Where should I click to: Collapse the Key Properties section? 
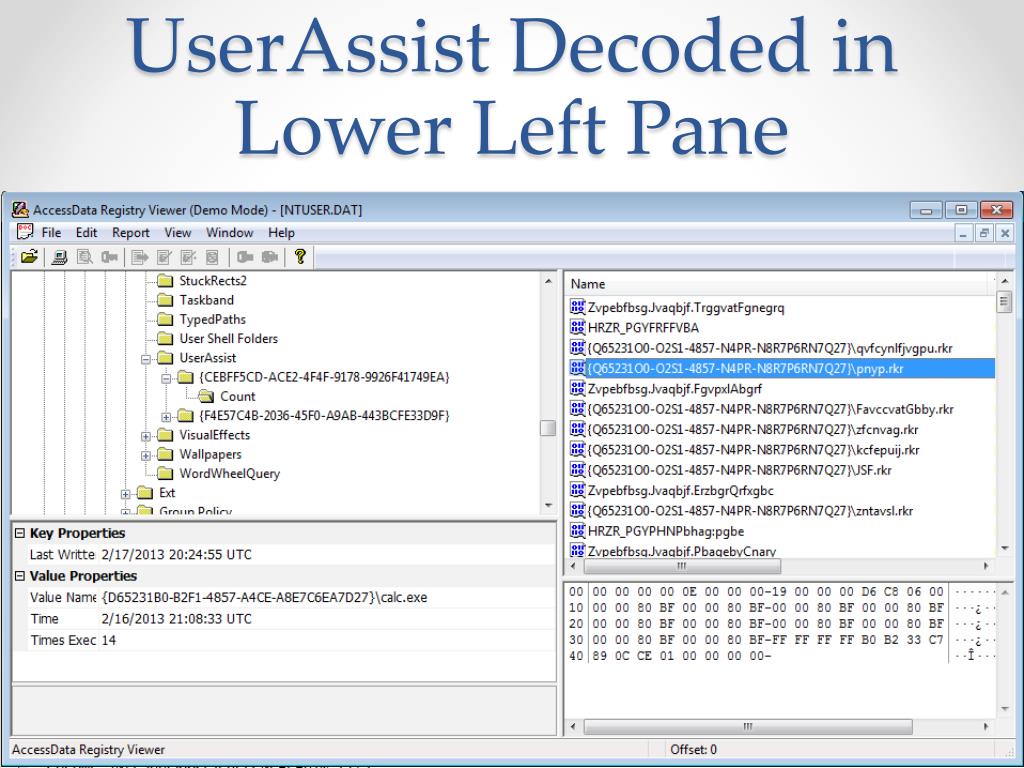20,533
